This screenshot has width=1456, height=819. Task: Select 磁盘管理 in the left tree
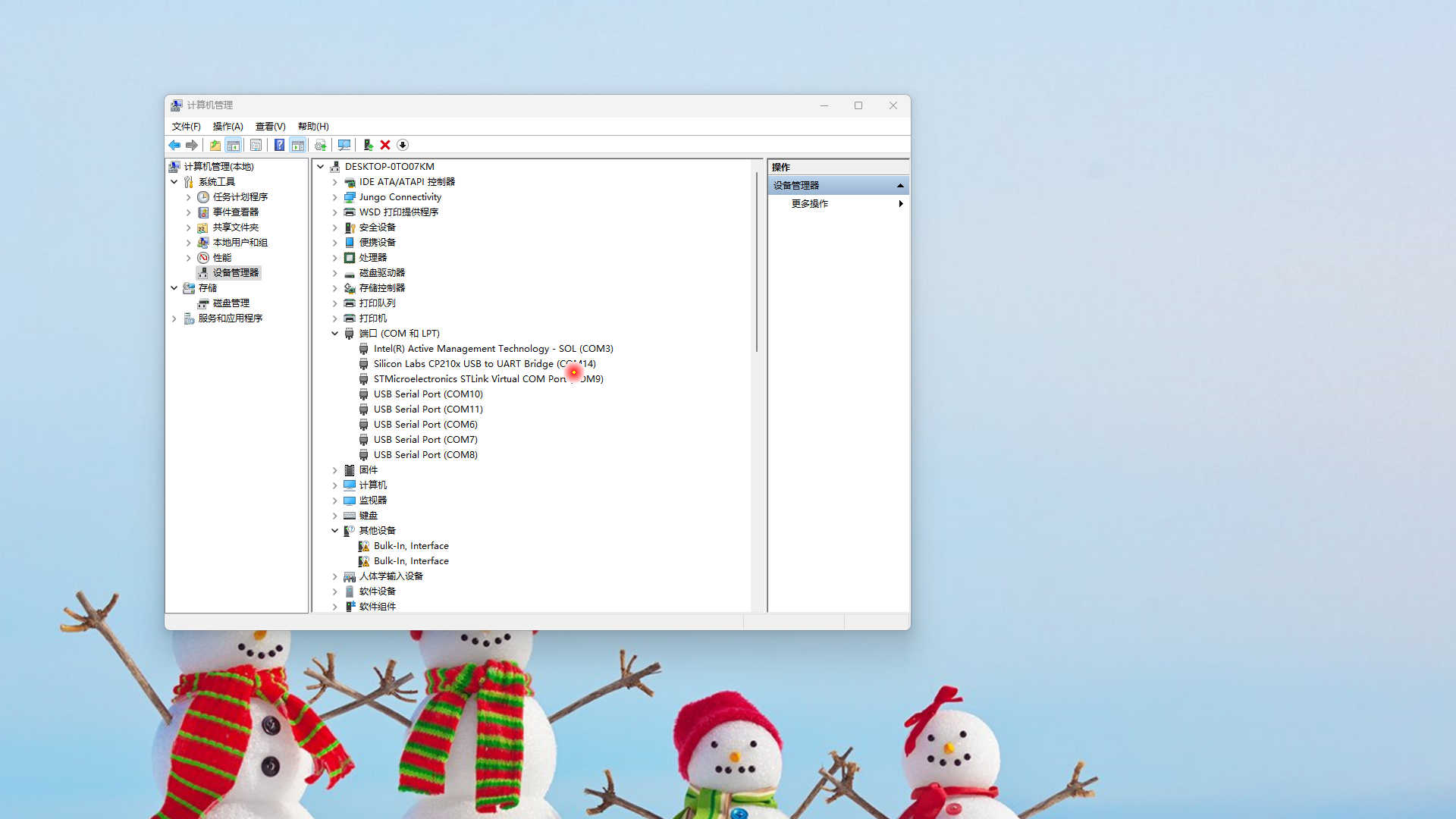(231, 303)
